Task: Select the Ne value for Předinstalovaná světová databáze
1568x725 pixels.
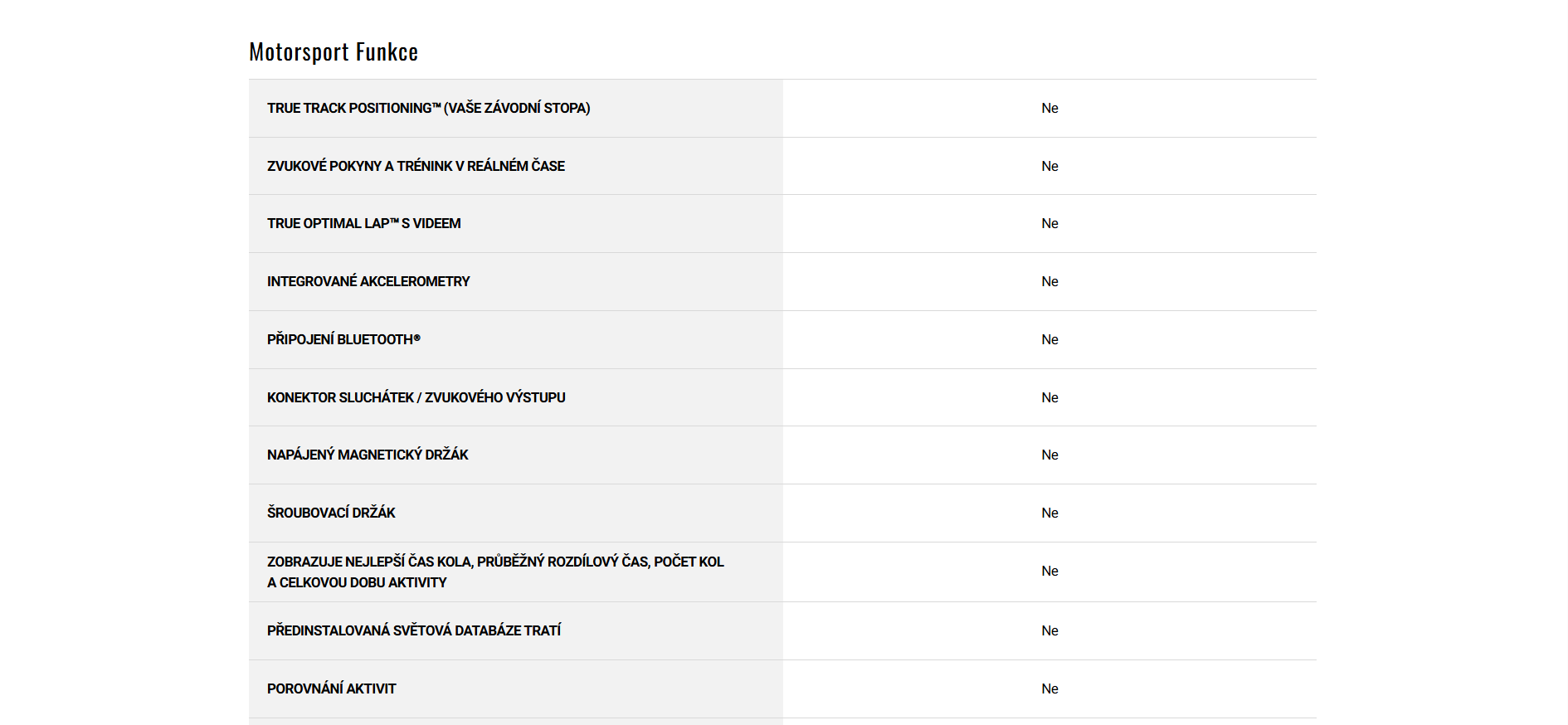Action: (x=1049, y=630)
